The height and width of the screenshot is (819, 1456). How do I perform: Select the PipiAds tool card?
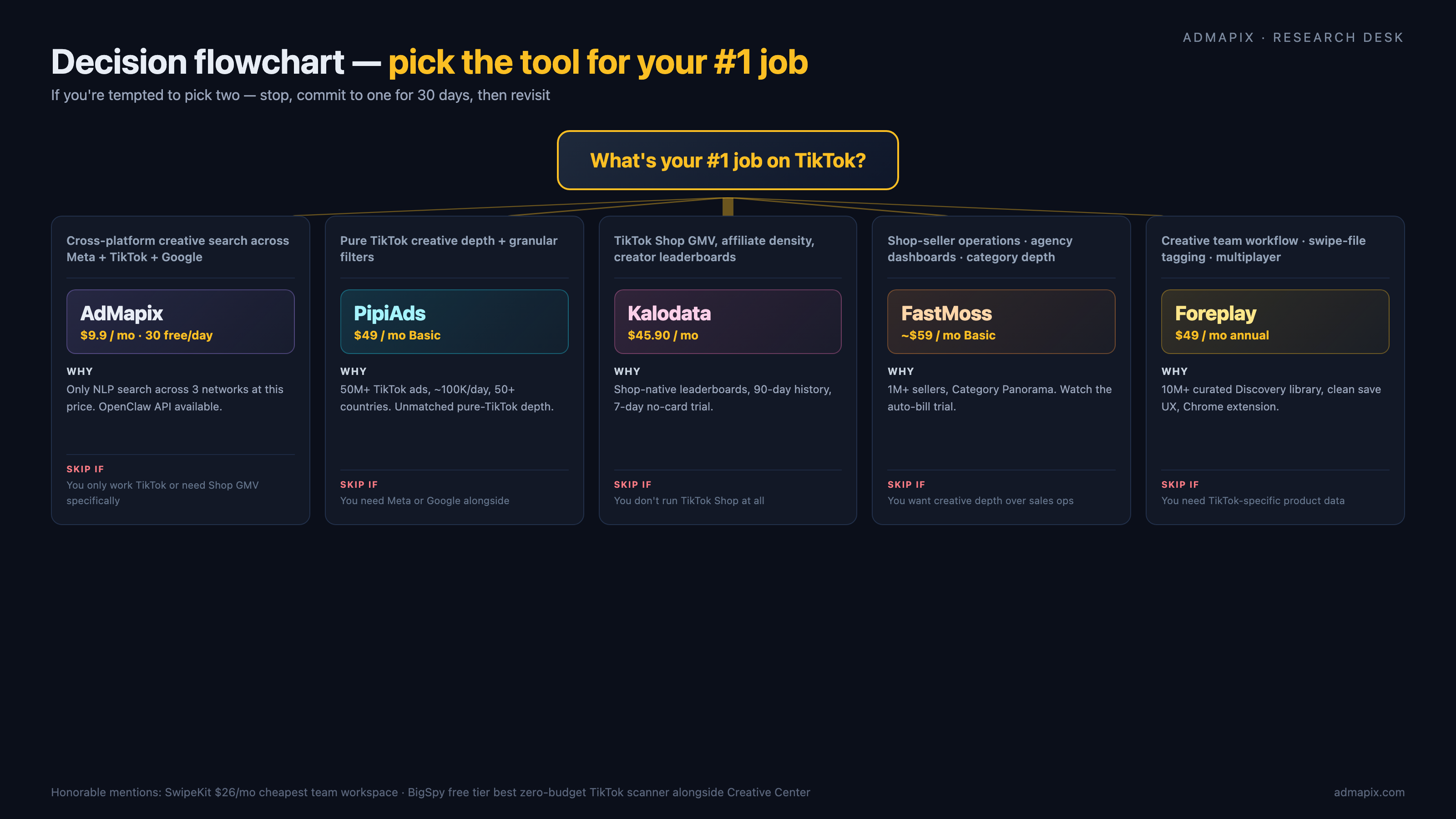[x=454, y=322]
